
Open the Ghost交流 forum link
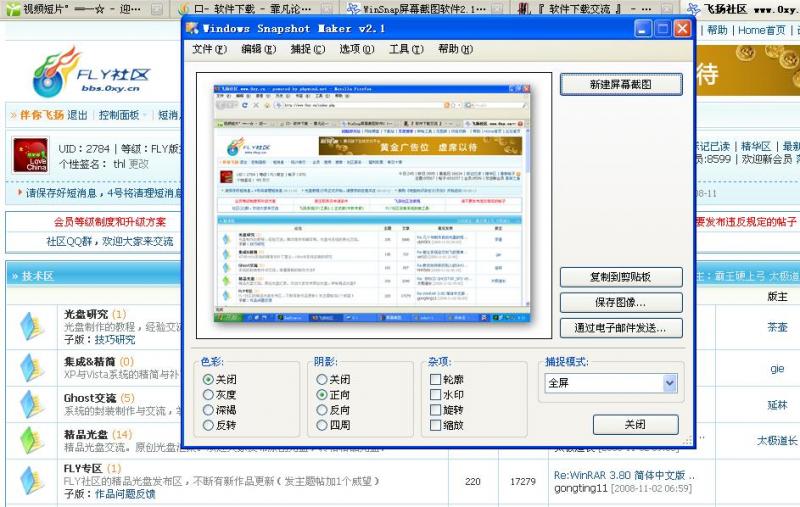(x=90, y=398)
